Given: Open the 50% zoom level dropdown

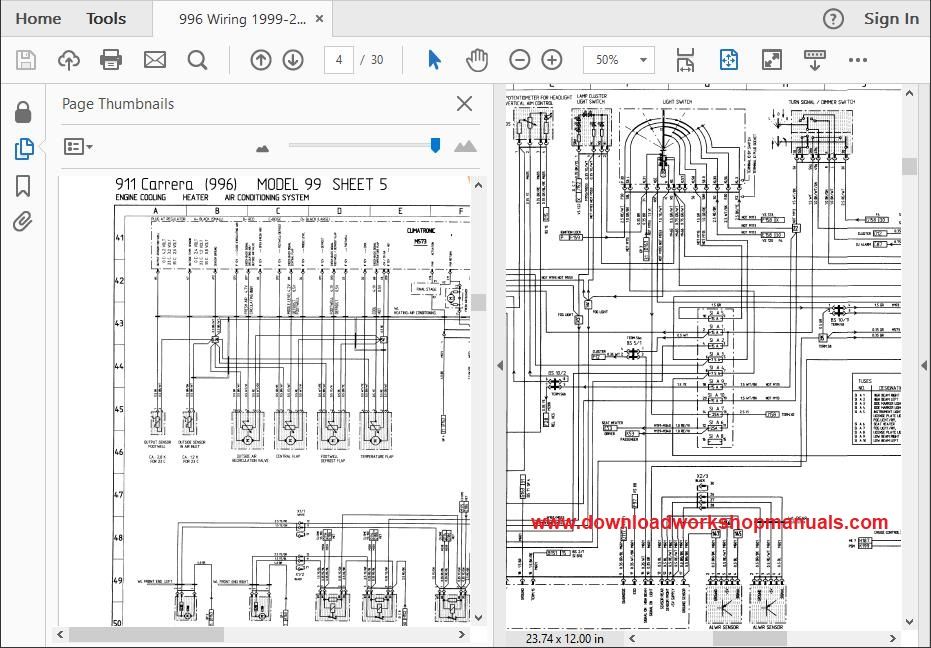Looking at the screenshot, I should pos(619,60).
